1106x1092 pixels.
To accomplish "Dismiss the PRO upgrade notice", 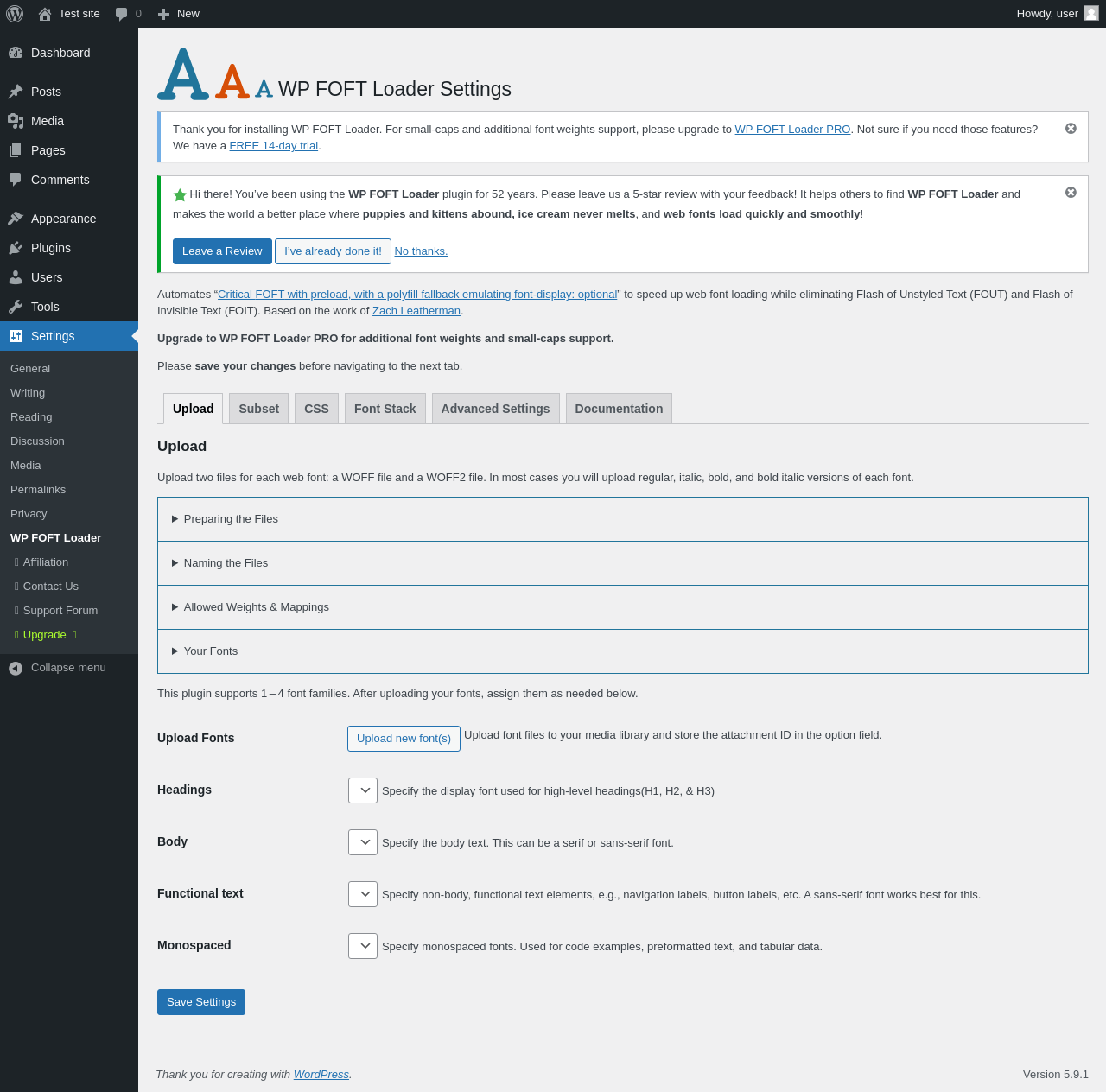I will click(x=1071, y=129).
